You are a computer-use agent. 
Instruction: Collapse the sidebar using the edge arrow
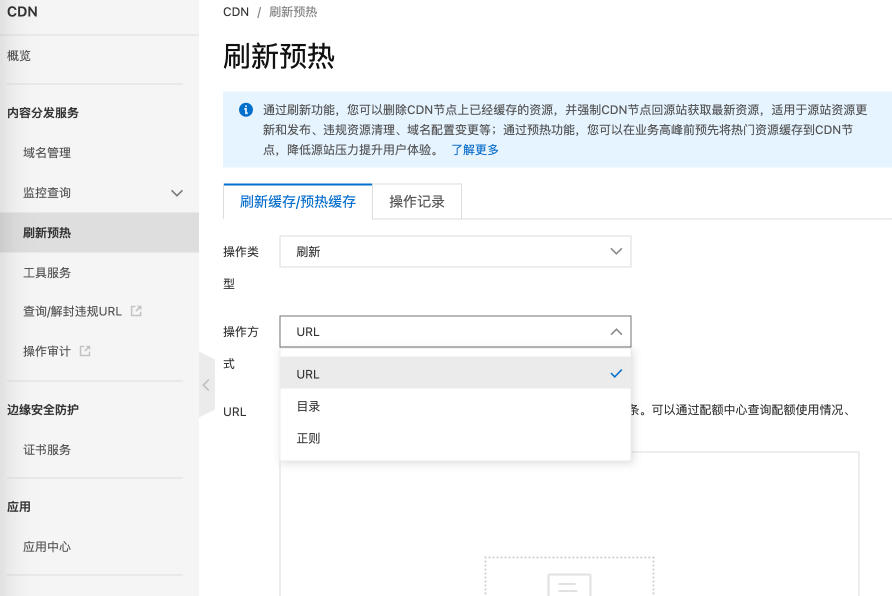[x=206, y=384]
